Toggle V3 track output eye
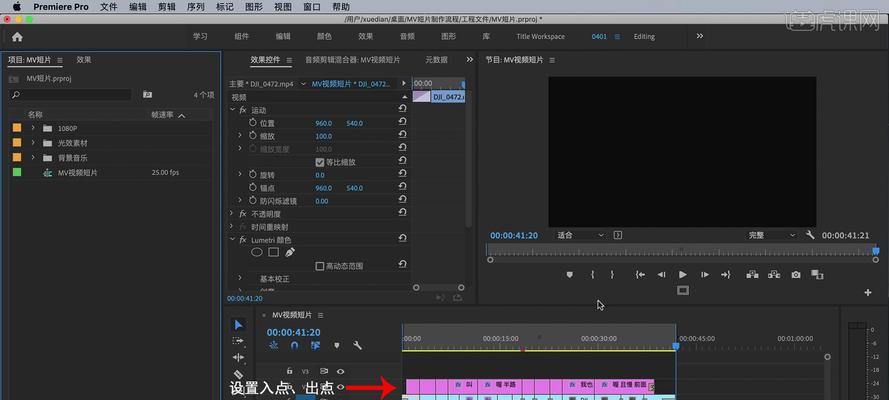This screenshot has width=889, height=400. tap(341, 372)
